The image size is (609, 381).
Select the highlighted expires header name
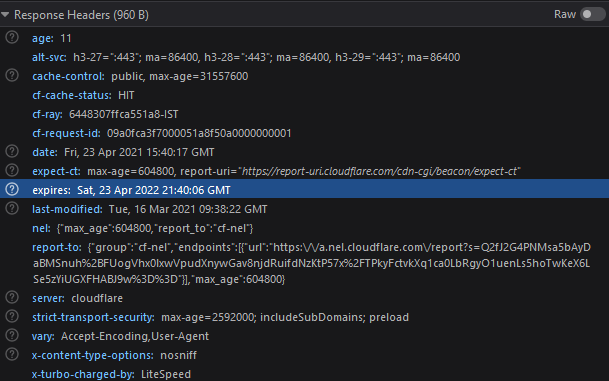[x=52, y=190]
